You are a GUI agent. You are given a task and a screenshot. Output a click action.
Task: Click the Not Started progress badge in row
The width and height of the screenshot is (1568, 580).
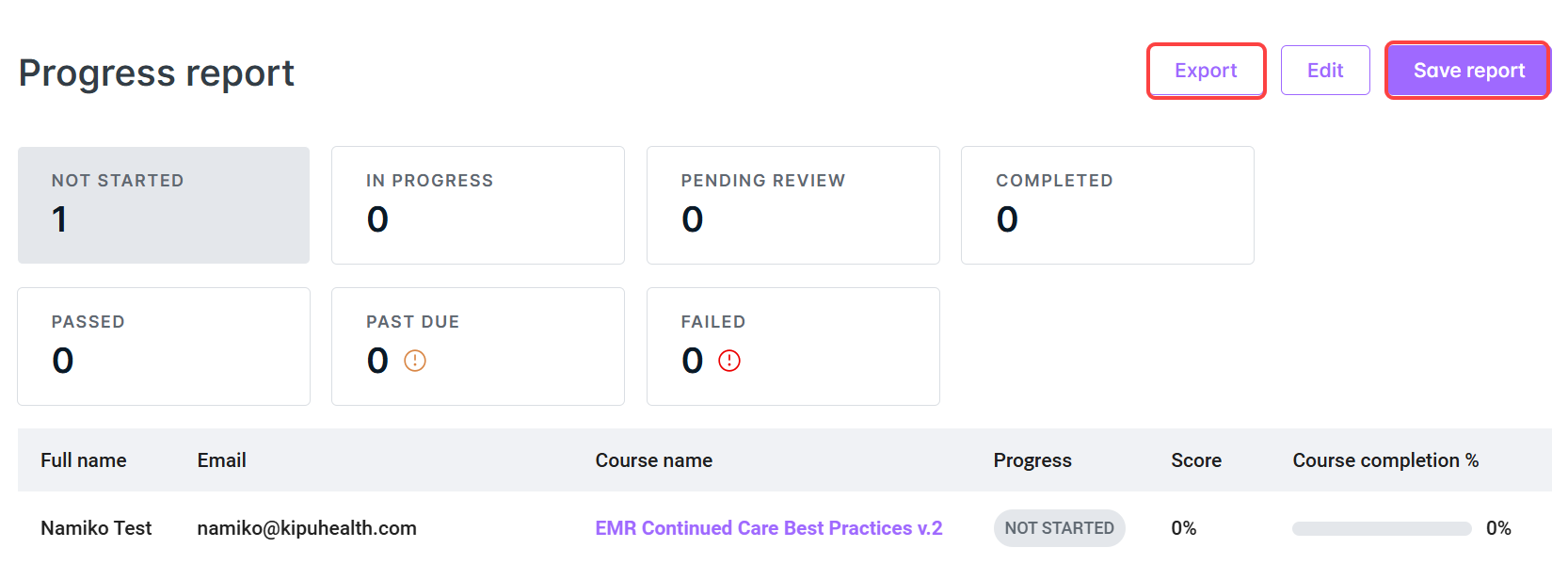click(x=1059, y=528)
